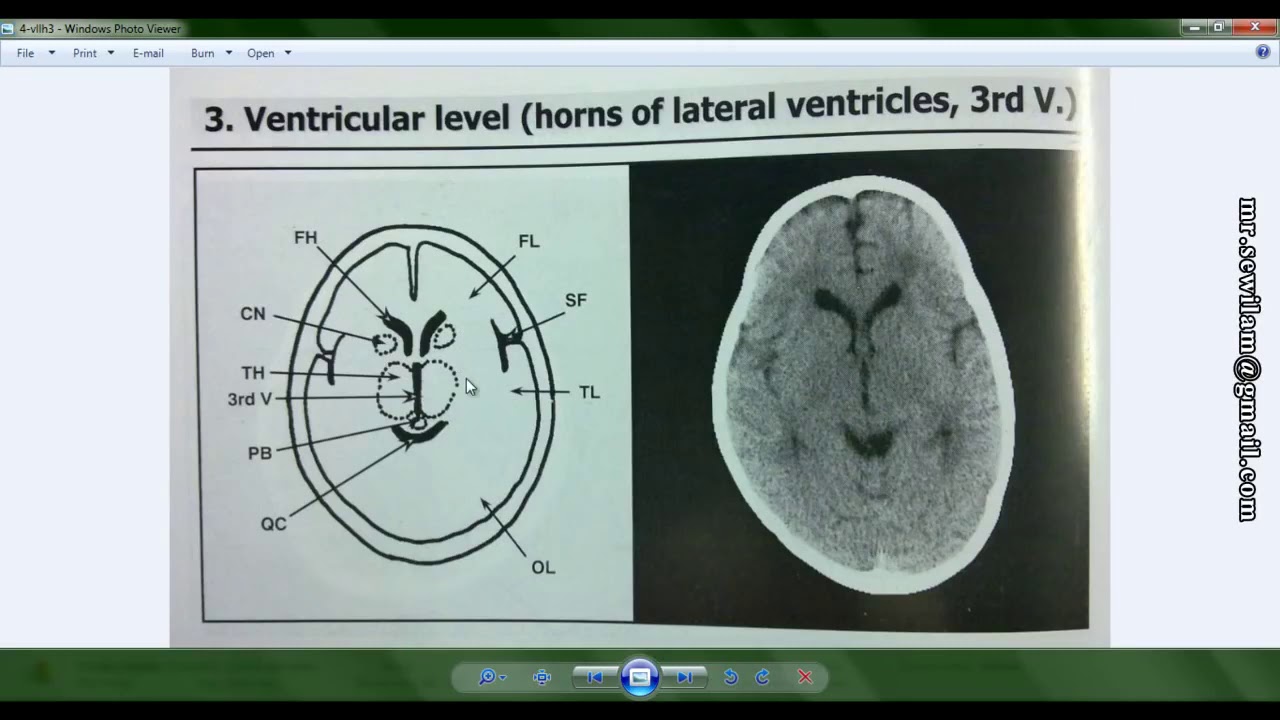Click the 'SF' label in the diagram

(575, 300)
